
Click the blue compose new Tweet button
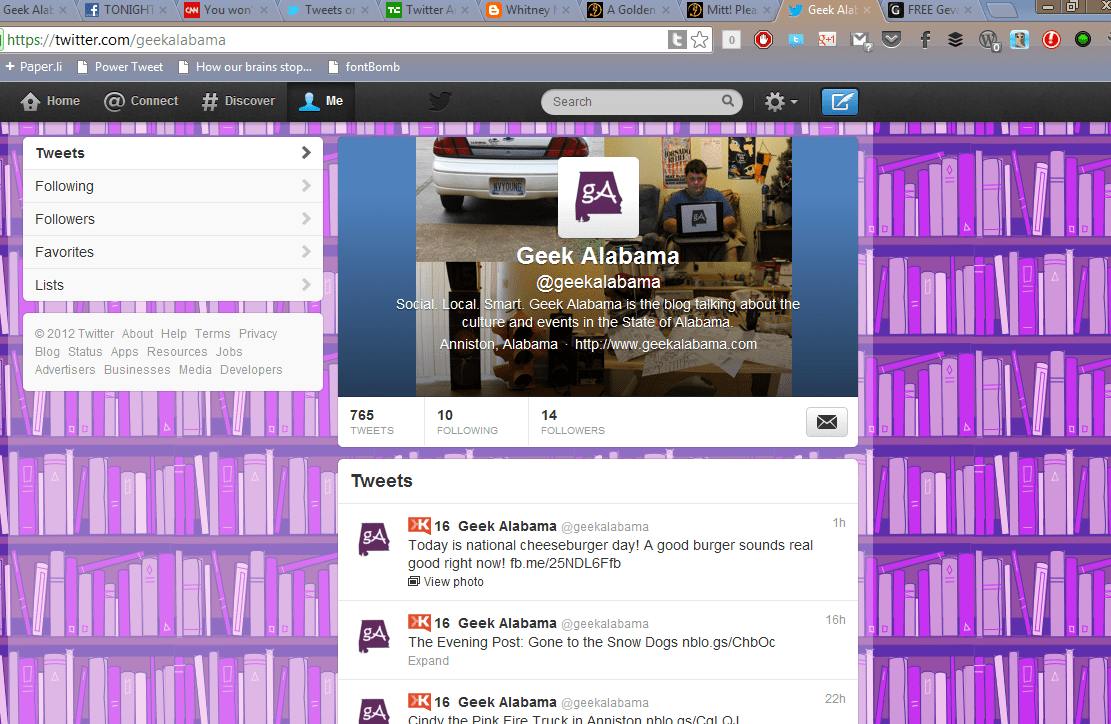840,101
